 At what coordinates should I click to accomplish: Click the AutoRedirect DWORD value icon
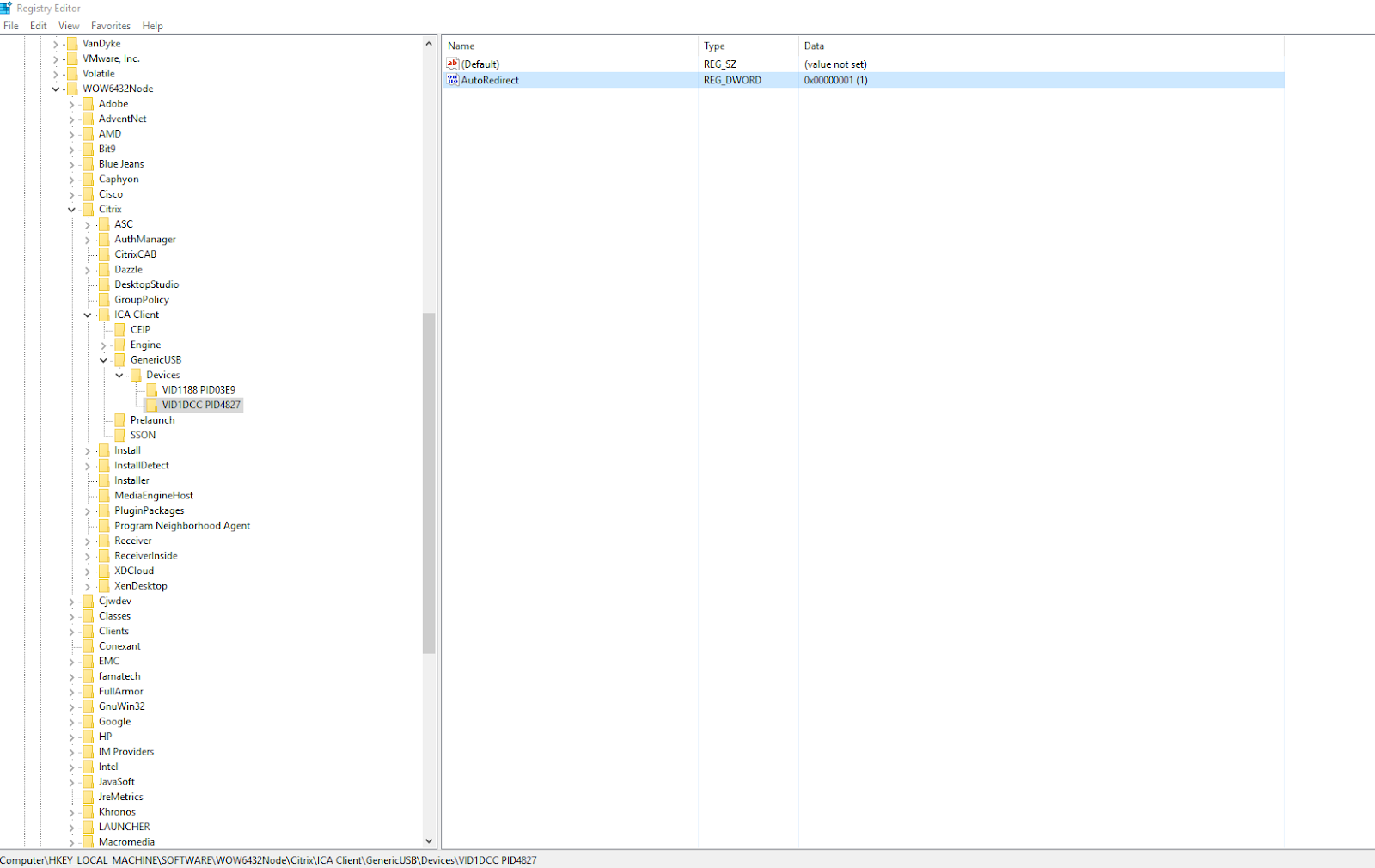point(453,80)
